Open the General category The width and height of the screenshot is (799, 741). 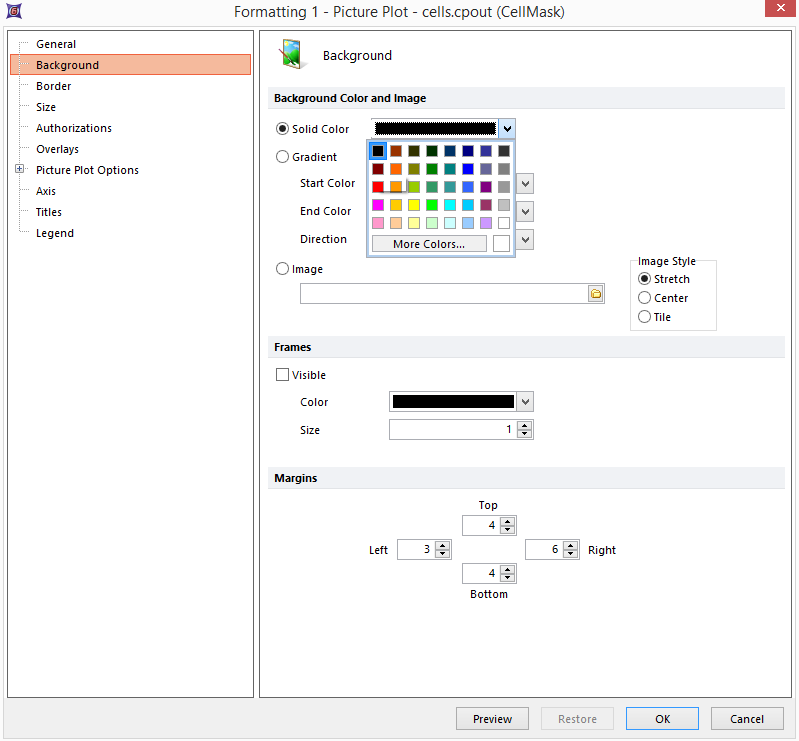point(56,44)
